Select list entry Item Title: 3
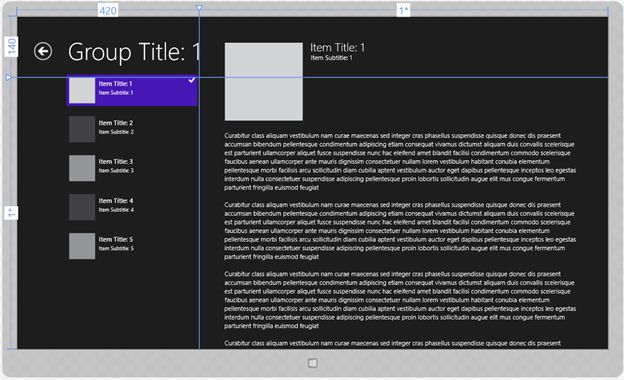Image resolution: width=624 pixels, height=380 pixels. (132, 168)
